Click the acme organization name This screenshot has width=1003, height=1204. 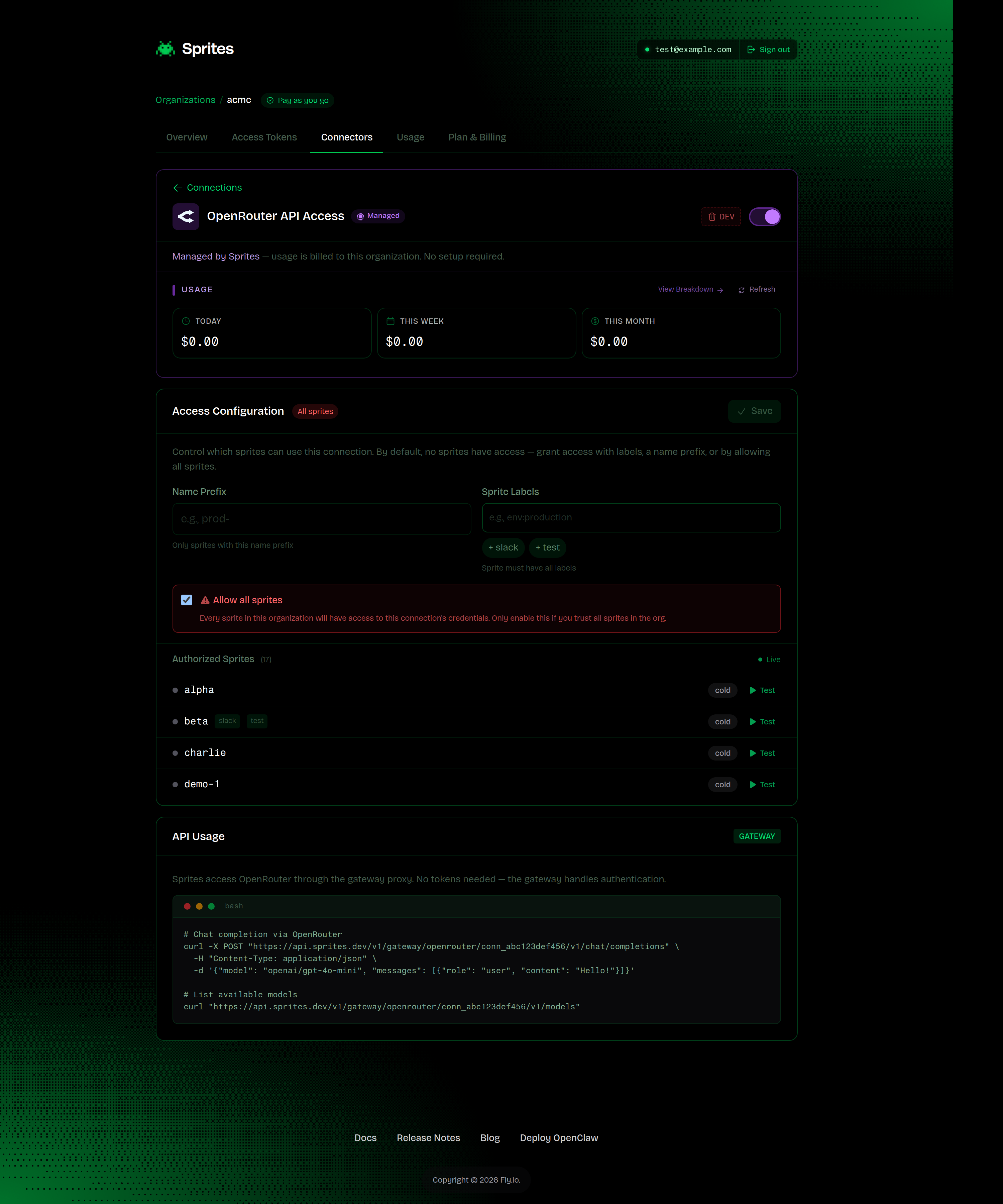[x=239, y=100]
